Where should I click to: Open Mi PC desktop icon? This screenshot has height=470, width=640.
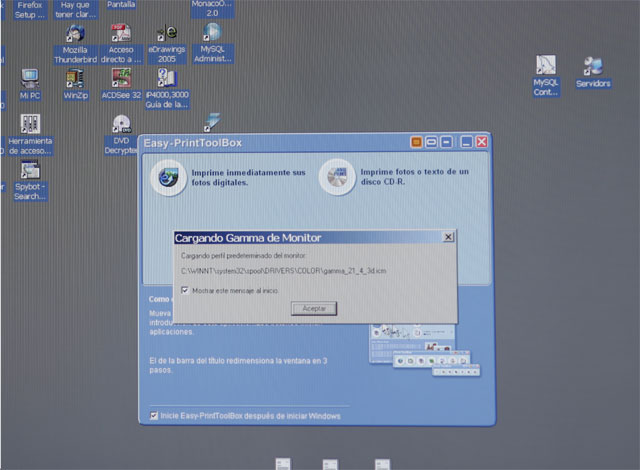29,80
